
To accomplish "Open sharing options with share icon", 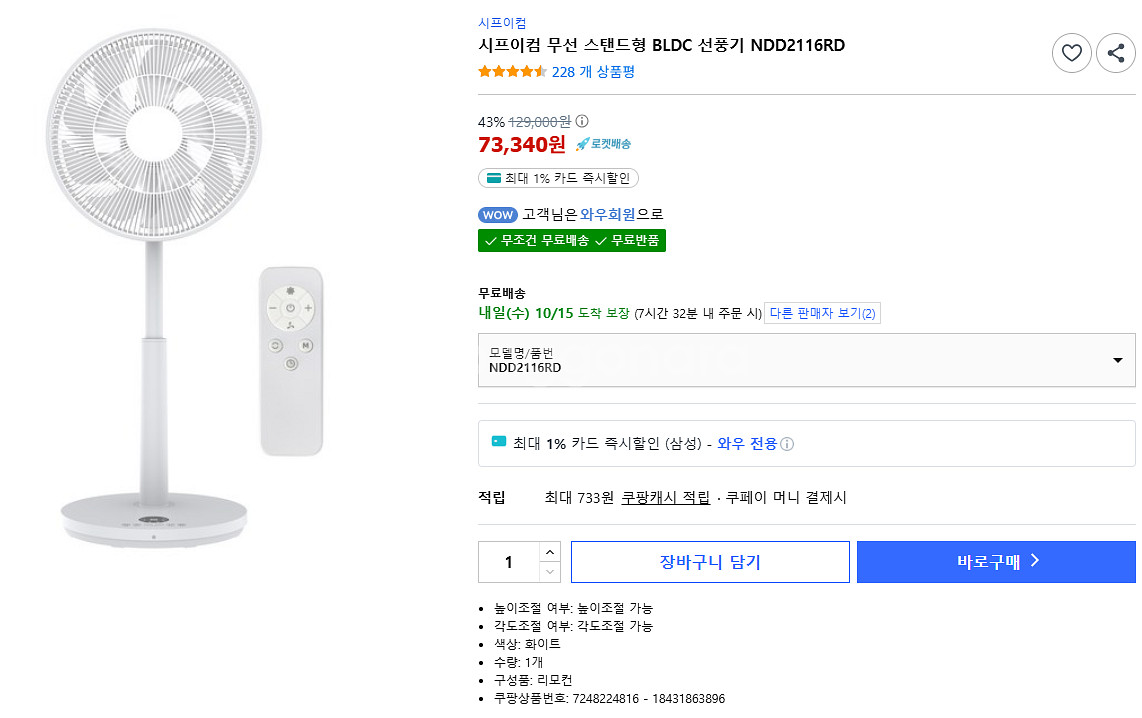I will [1115, 53].
